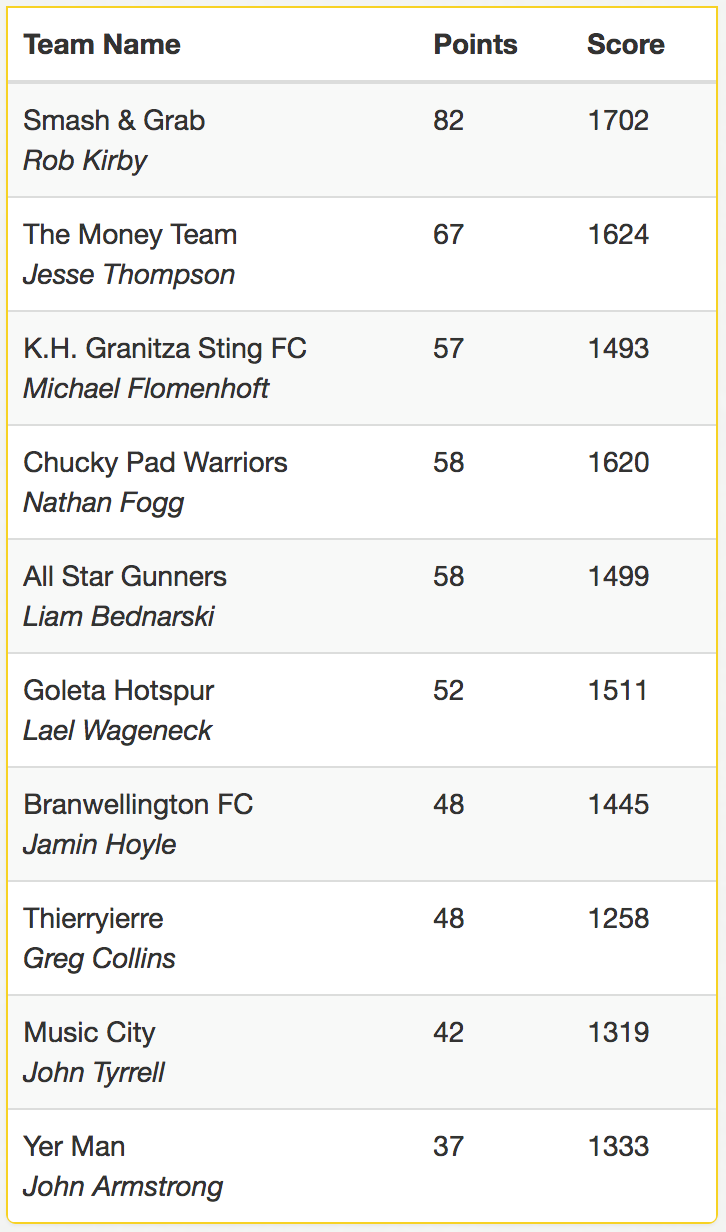The image size is (726, 1232).
Task: Open The Money Team row
Action: click(x=362, y=254)
